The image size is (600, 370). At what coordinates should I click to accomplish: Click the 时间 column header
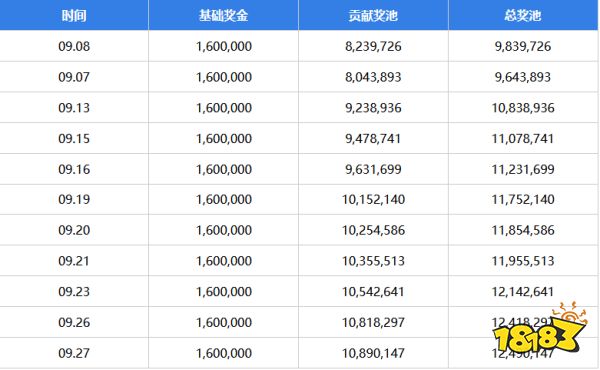[x=74, y=16]
